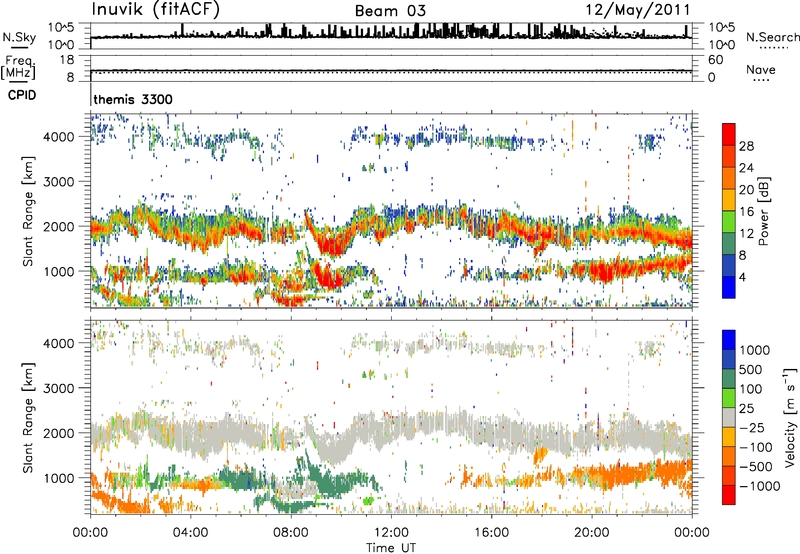Click the '04:00' time axis label
This screenshot has width=800, height=554.
(190, 533)
